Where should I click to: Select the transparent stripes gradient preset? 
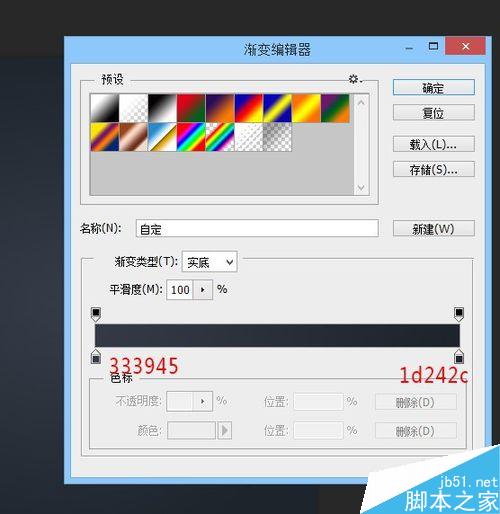click(x=249, y=137)
